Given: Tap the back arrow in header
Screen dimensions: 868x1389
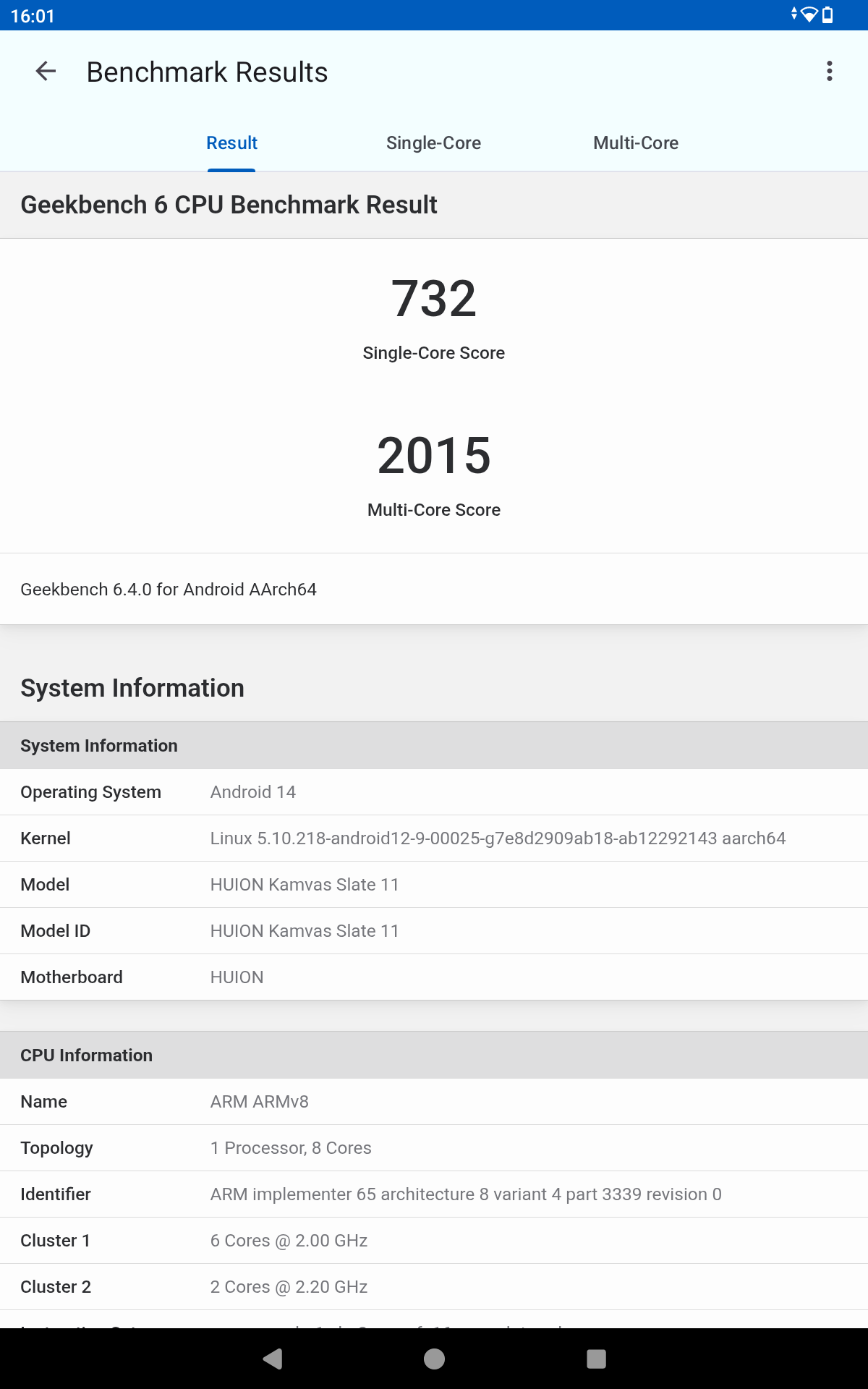Looking at the screenshot, I should 46,72.
